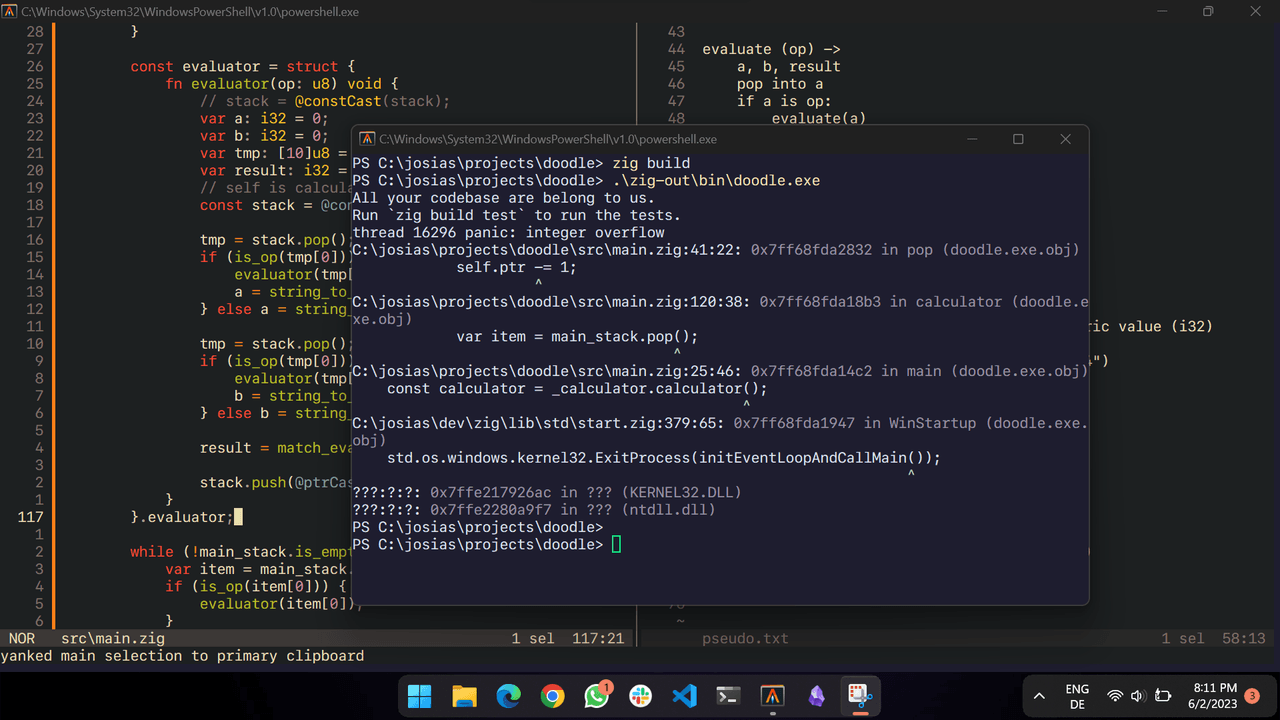Expand the hidden system tray icons
This screenshot has width=1280, height=720.
1039,696
